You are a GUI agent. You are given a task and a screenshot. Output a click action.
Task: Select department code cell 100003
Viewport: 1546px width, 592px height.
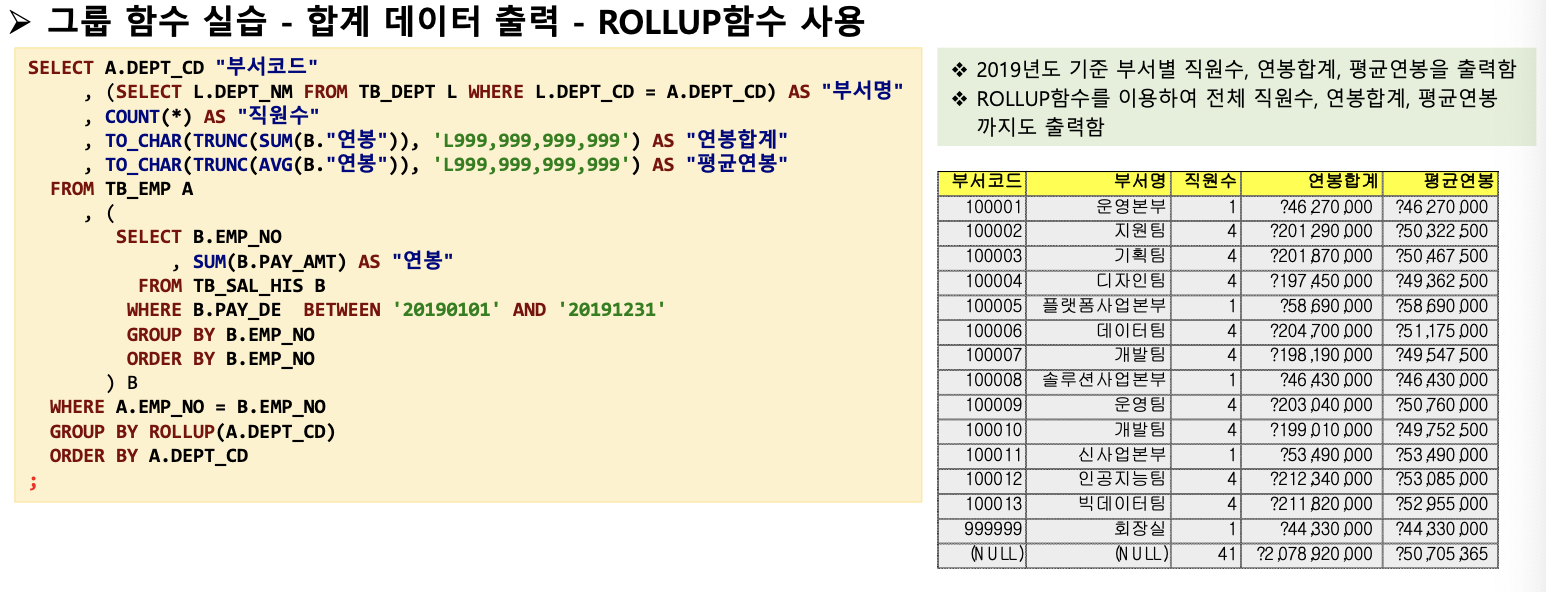982,257
